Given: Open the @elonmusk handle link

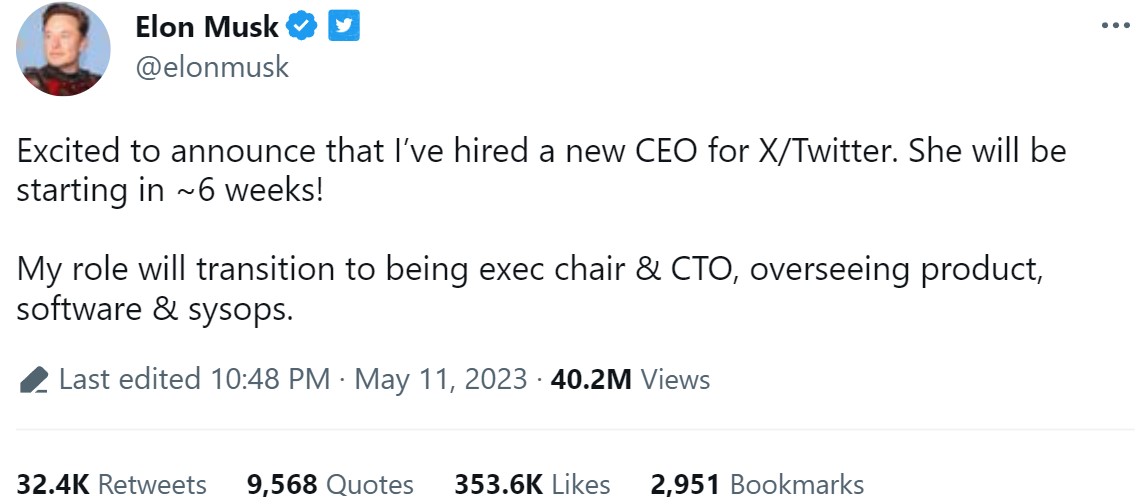Looking at the screenshot, I should (x=212, y=67).
